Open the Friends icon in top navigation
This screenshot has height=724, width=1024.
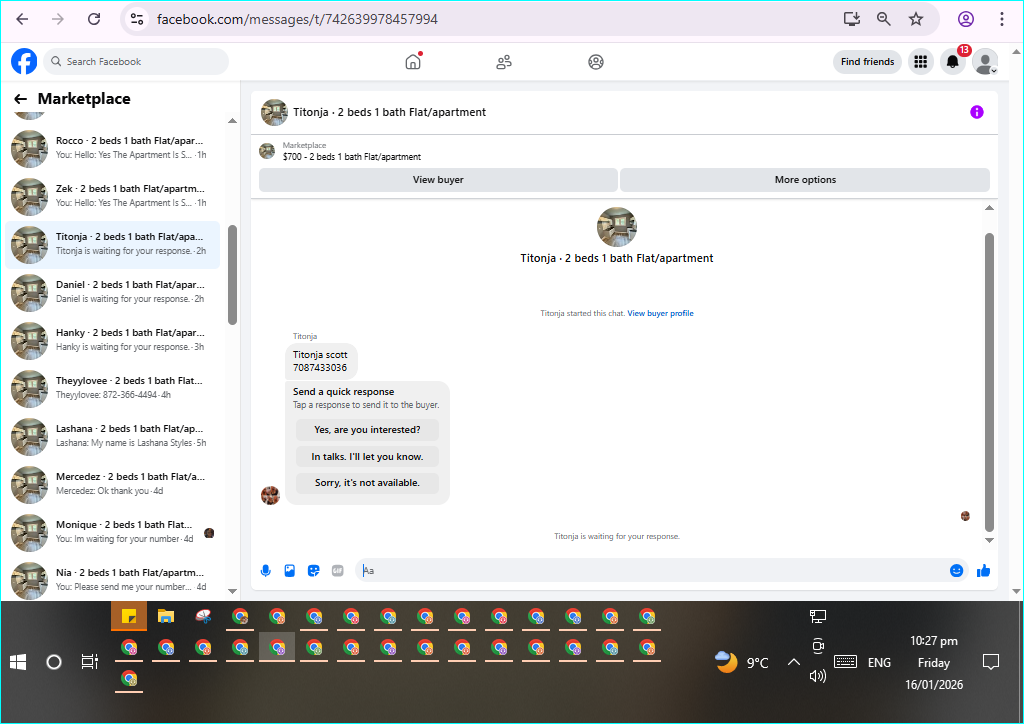click(x=504, y=62)
